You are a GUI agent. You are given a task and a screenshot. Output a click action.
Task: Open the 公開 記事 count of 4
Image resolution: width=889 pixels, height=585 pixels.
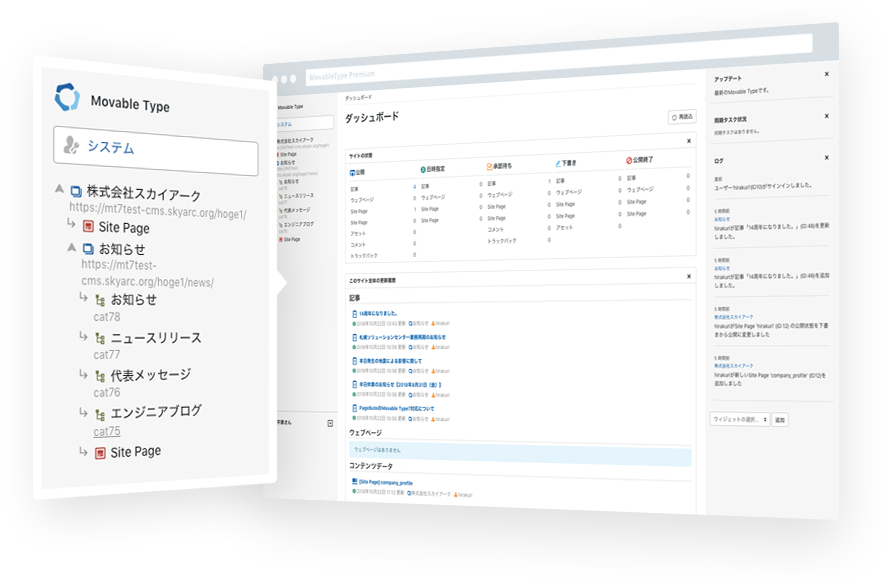[414, 186]
